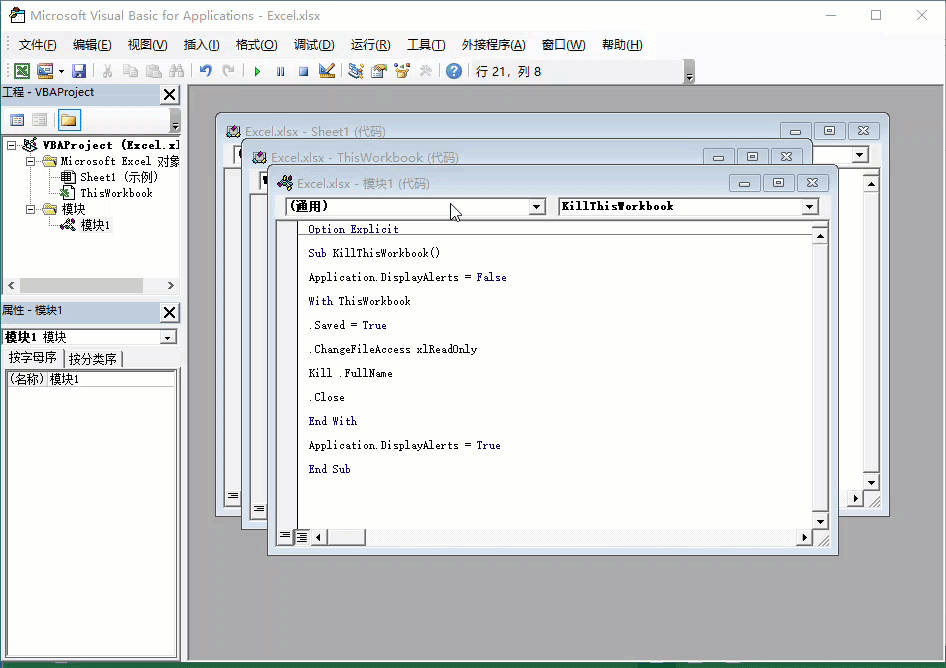946x668 pixels.
Task: Open the 外接程序(A) menu
Action: pyautogui.click(x=494, y=45)
